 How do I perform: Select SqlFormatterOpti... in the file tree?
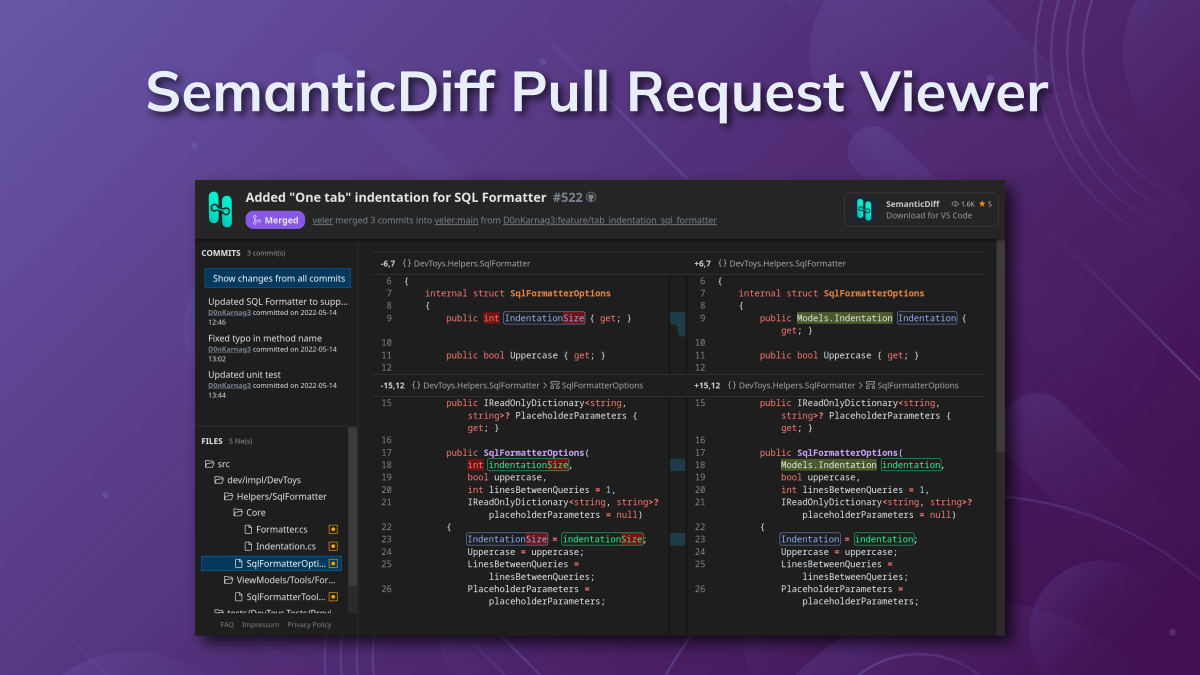[271, 563]
